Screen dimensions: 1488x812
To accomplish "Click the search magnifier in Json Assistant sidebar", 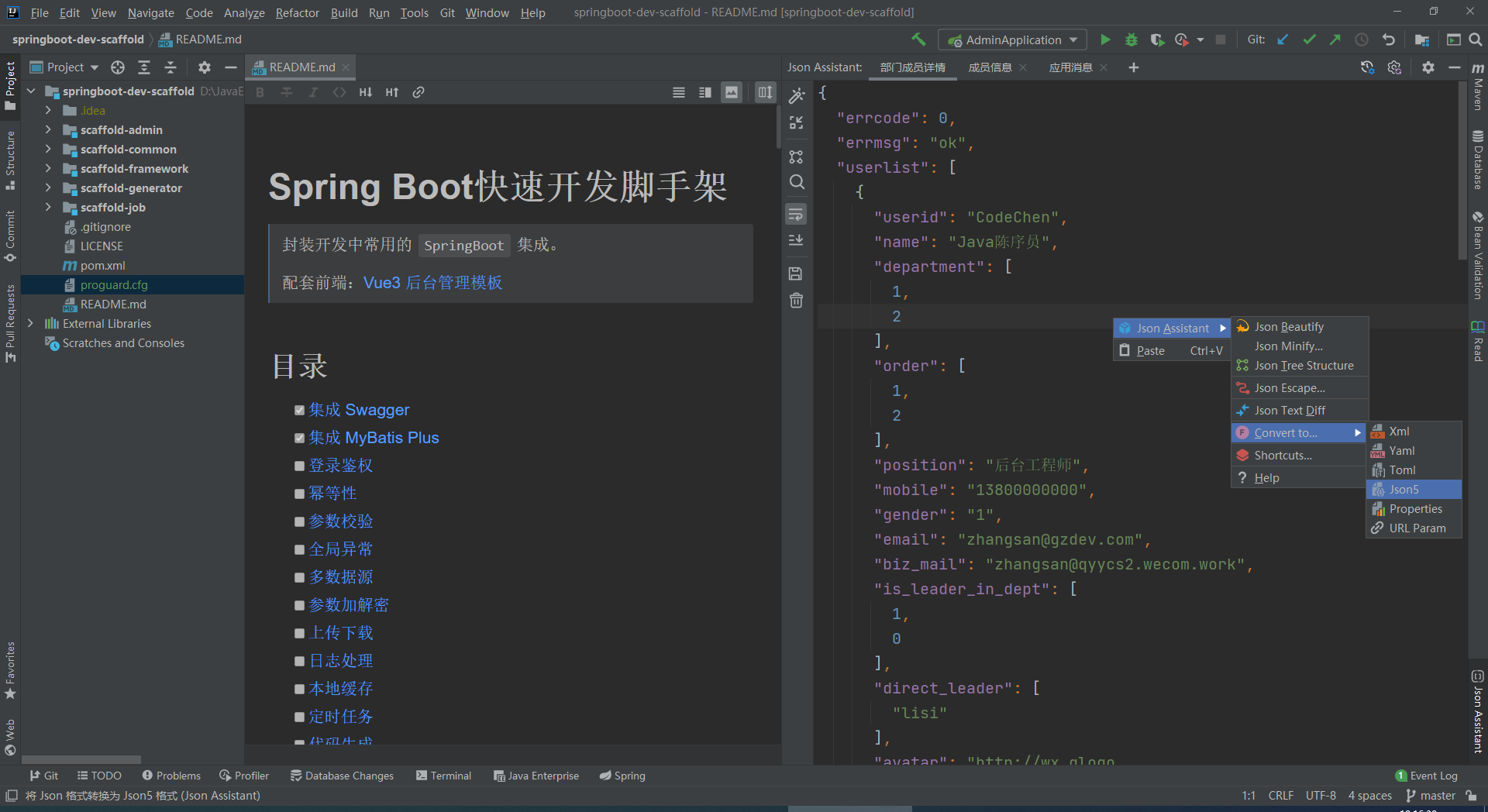I will (x=796, y=182).
